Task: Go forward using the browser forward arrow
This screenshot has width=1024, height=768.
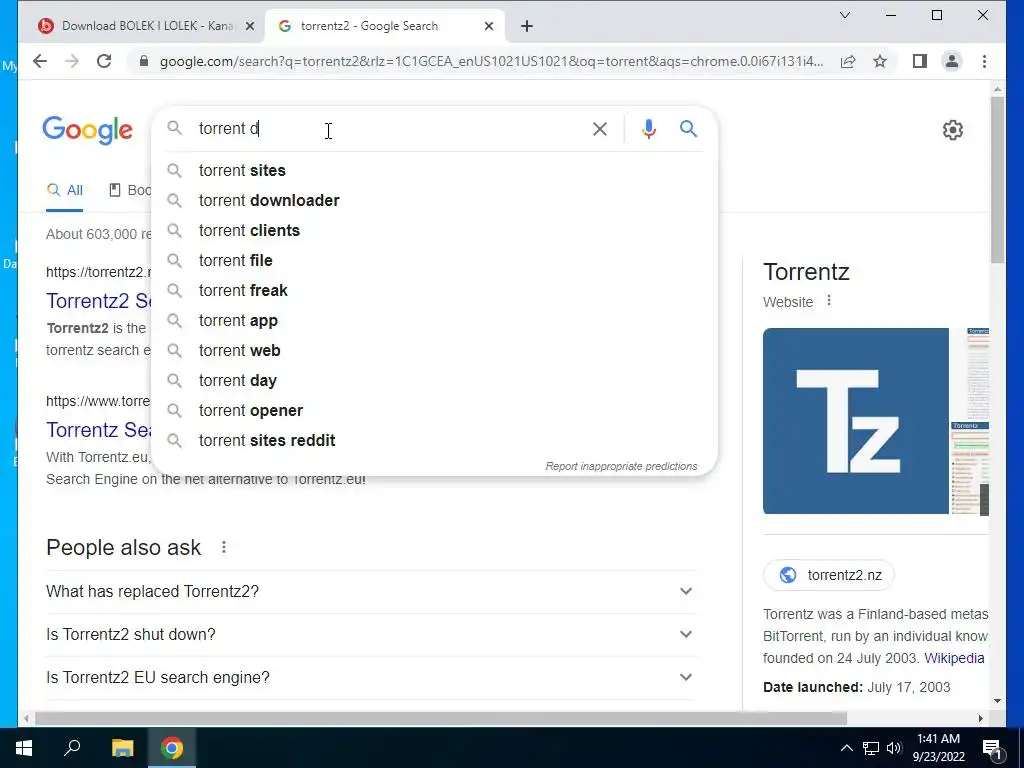Action: (72, 61)
